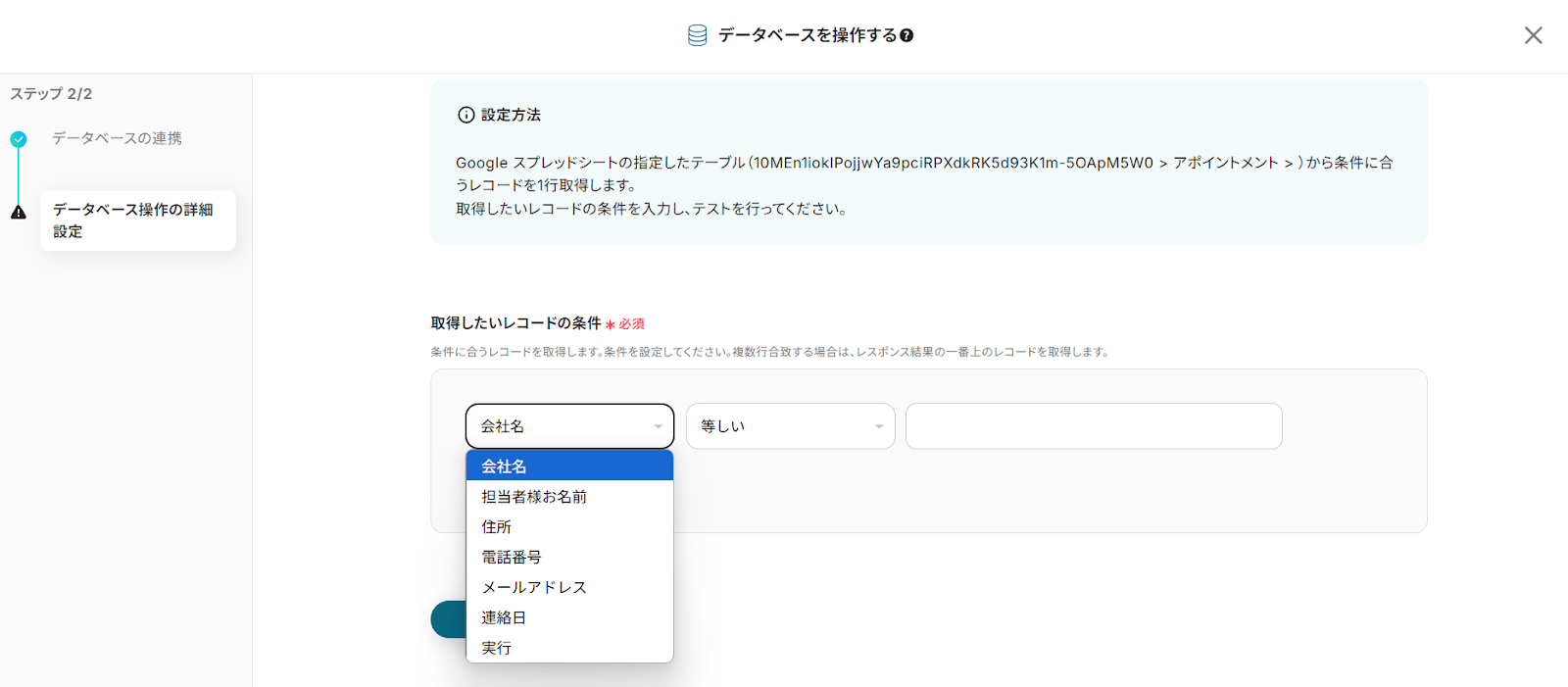Click the database icon in the header
1568x687 pixels.
(697, 35)
